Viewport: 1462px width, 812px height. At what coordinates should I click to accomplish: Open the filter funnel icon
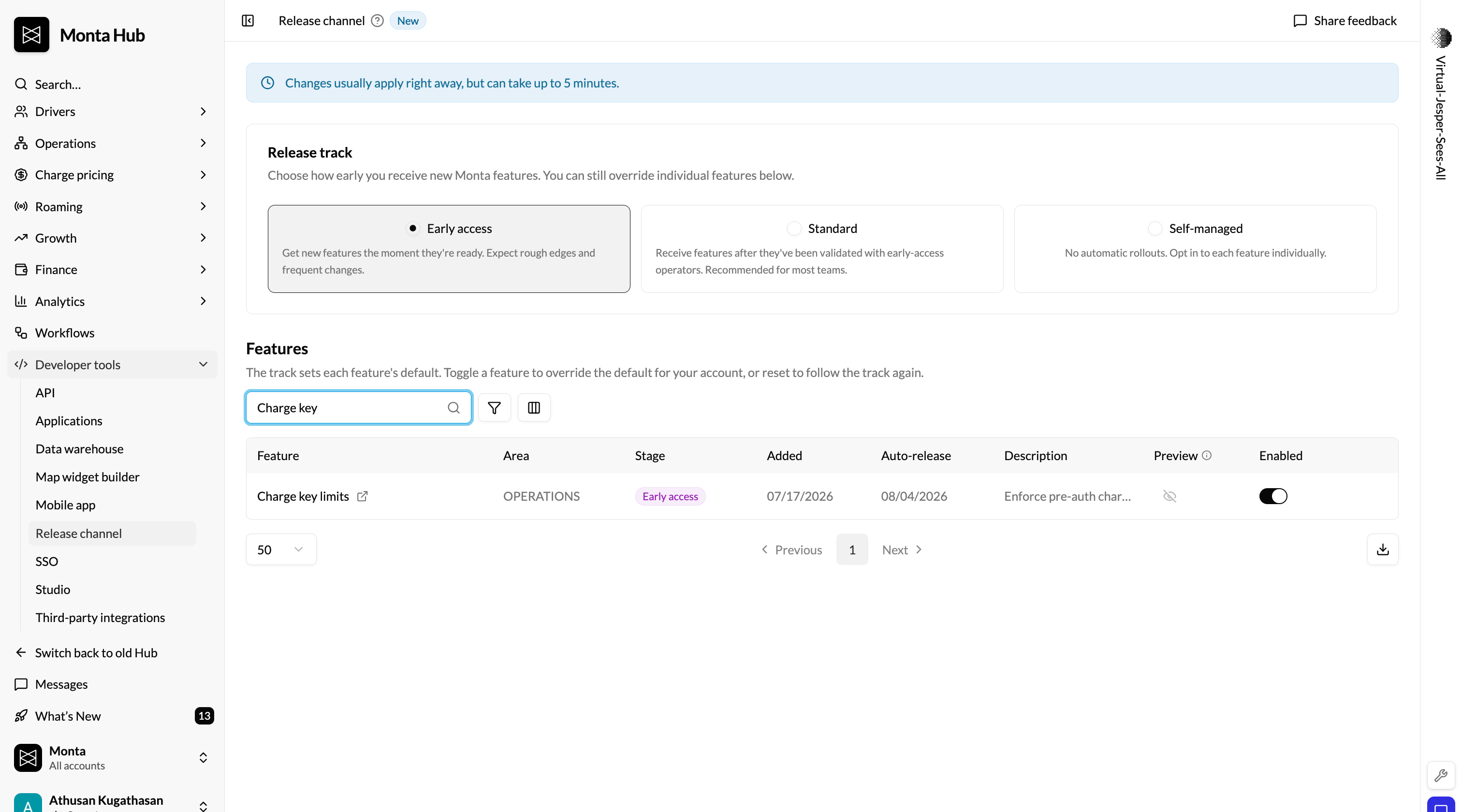tap(494, 407)
